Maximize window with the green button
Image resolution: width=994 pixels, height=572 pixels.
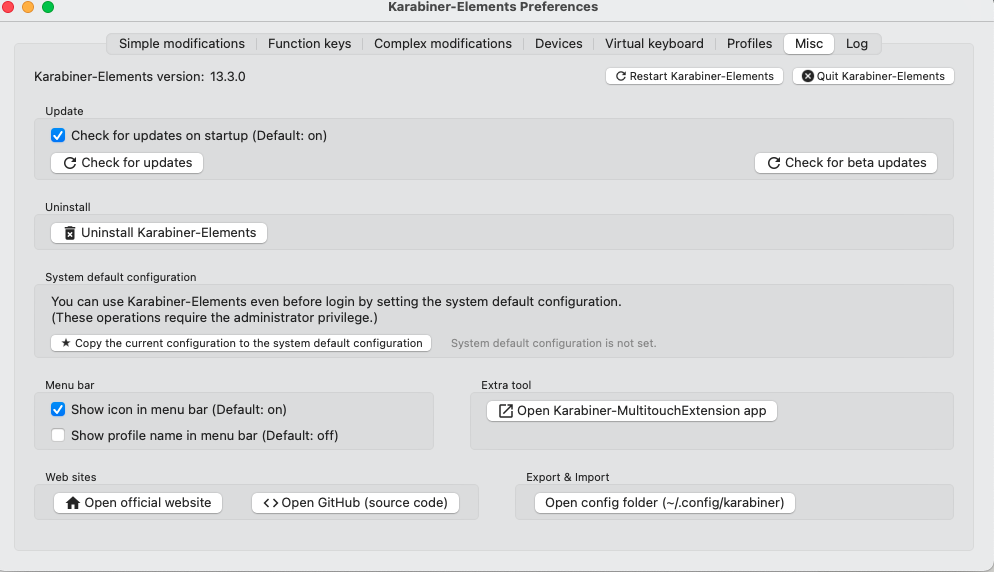click(x=48, y=7)
